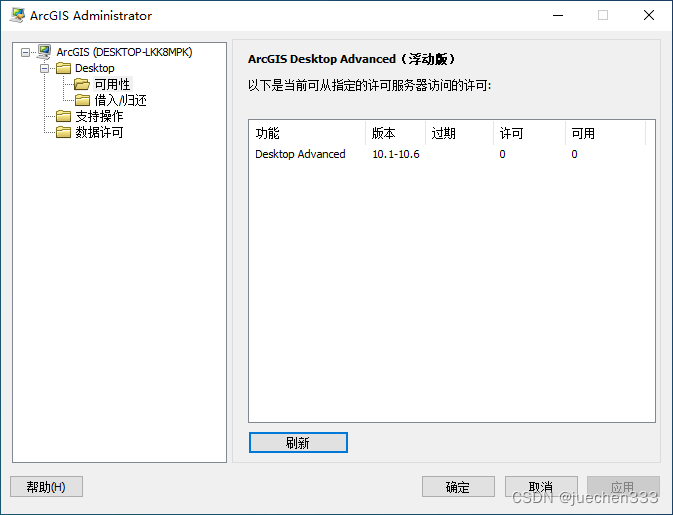Click the 可用 column header
The width and height of the screenshot is (673, 515).
pos(605,133)
